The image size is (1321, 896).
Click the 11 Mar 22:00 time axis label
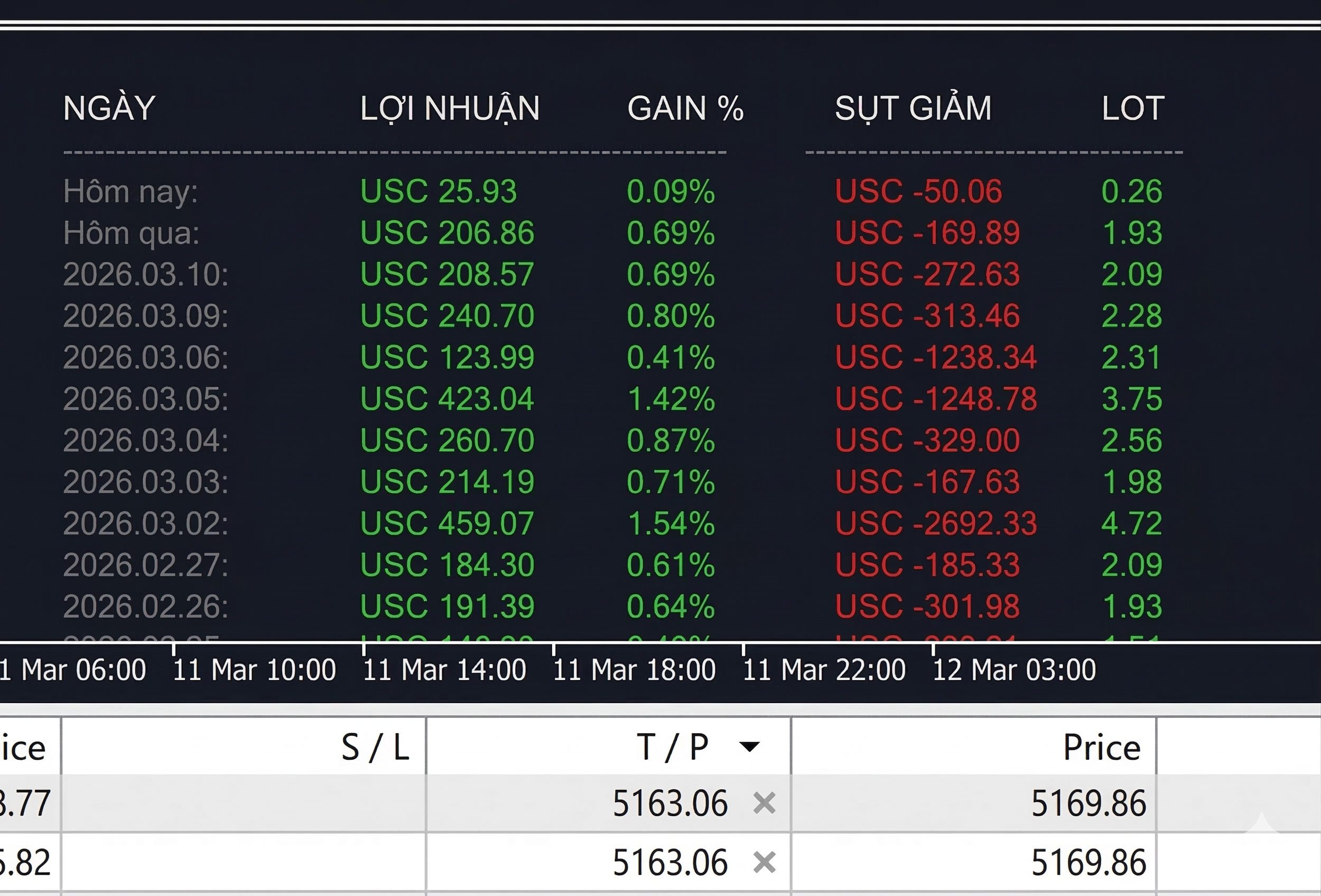coord(824,670)
